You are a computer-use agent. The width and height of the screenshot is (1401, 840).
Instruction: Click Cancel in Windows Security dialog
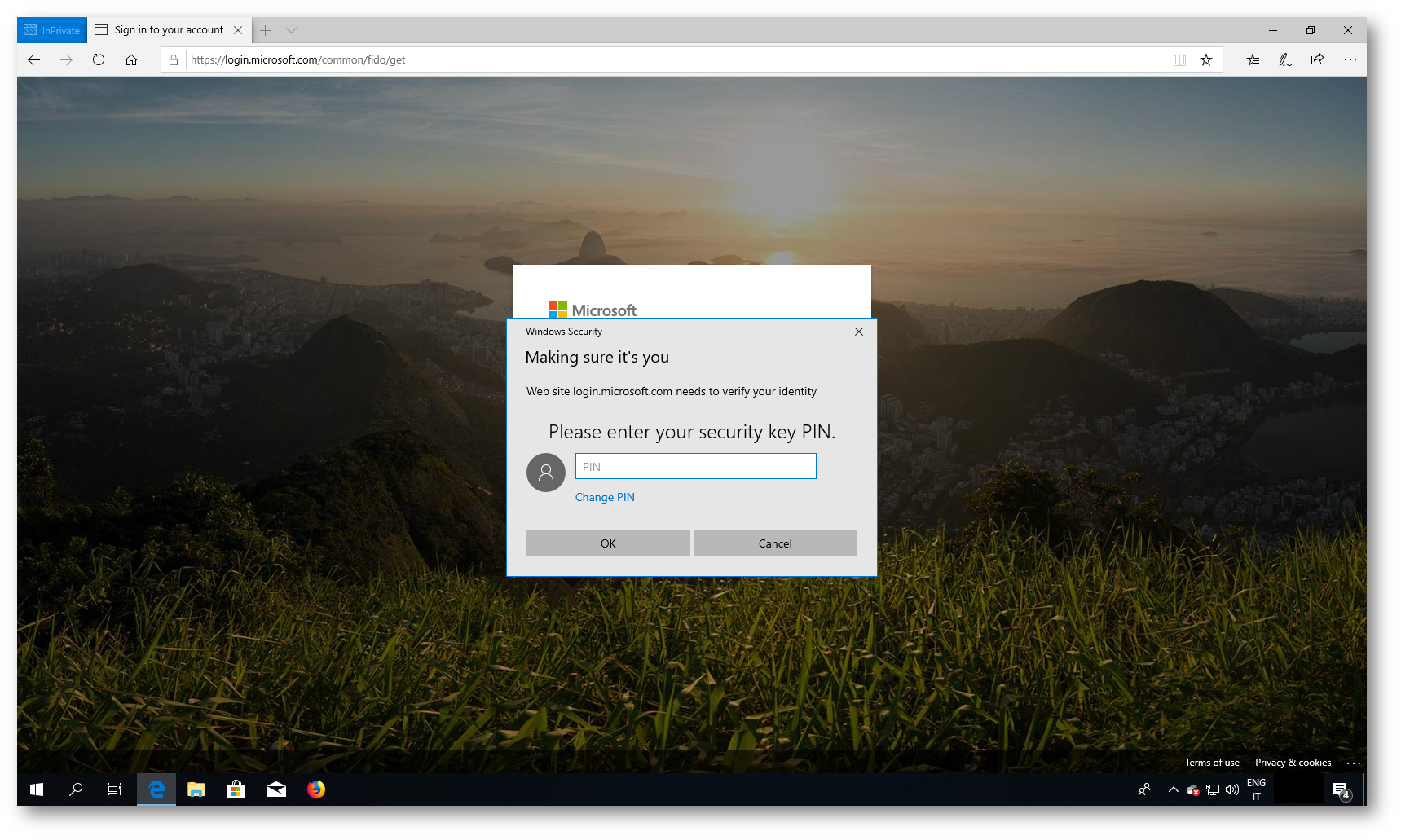click(775, 543)
